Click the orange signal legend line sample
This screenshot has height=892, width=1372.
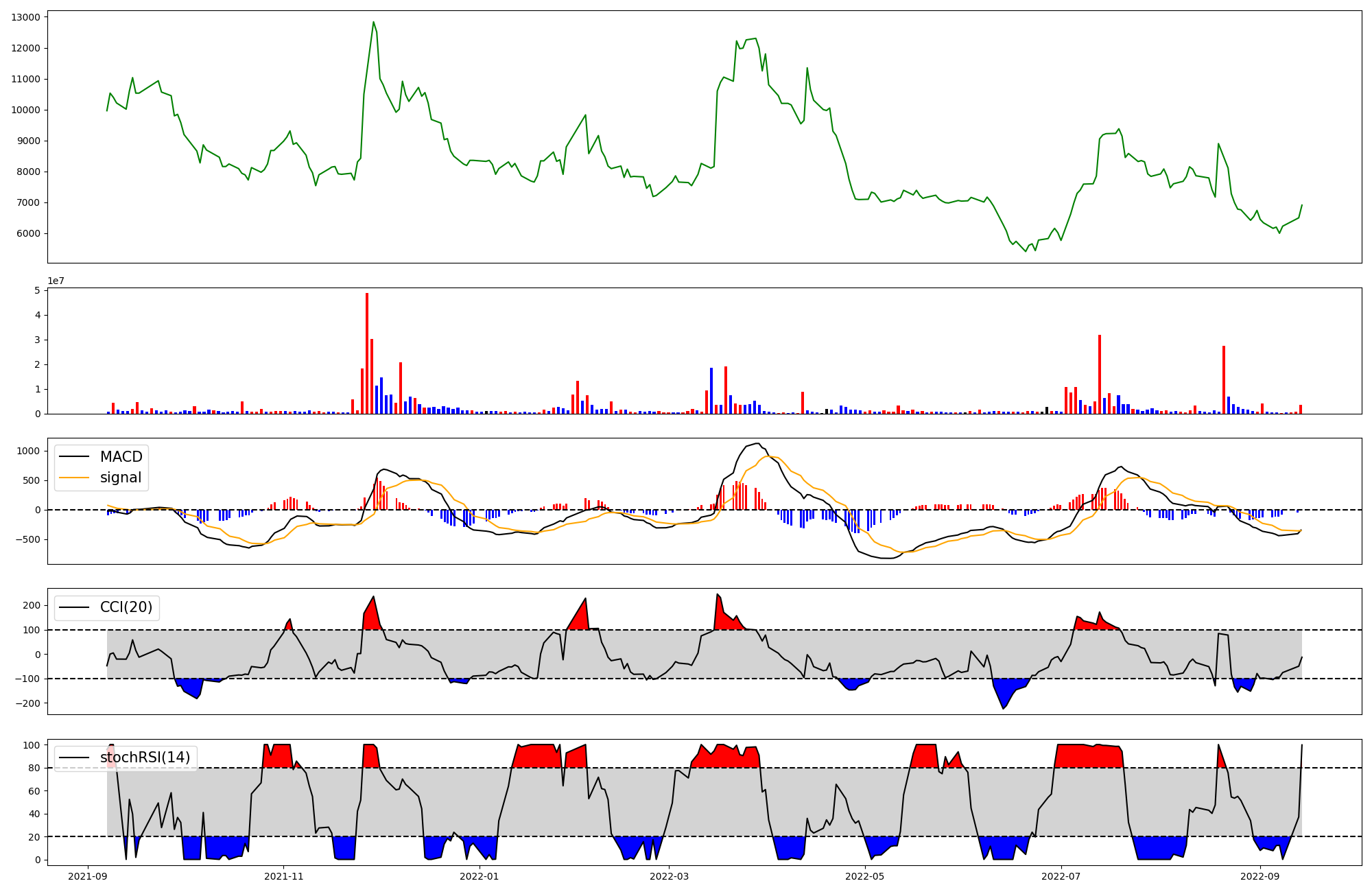coord(74,478)
